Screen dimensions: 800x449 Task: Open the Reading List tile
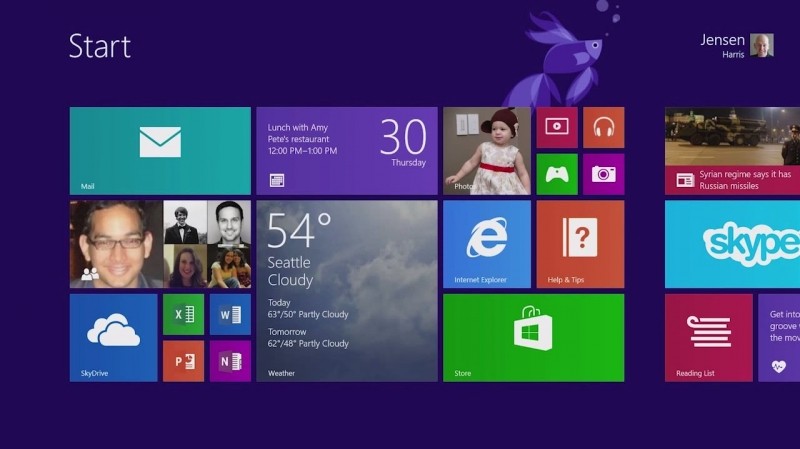tap(709, 337)
